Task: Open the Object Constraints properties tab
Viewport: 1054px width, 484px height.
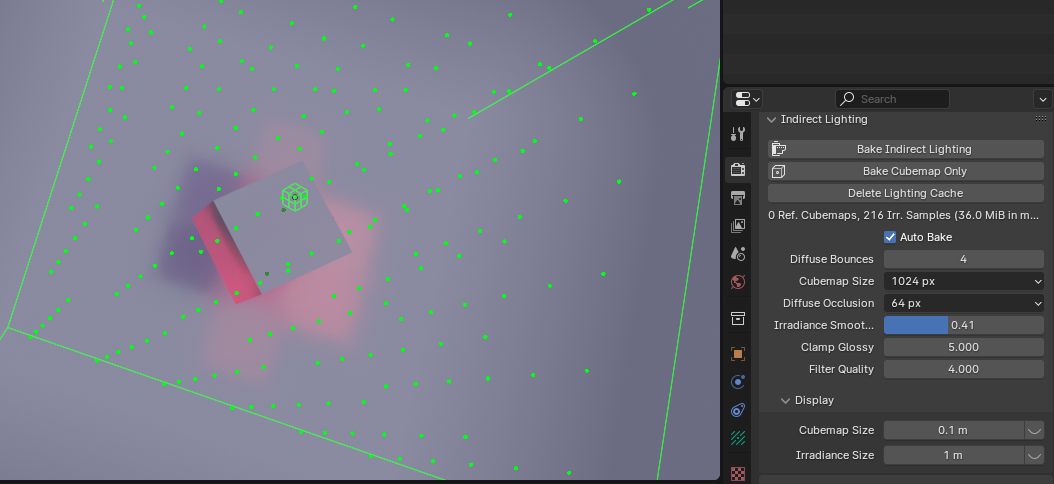Action: [737, 410]
